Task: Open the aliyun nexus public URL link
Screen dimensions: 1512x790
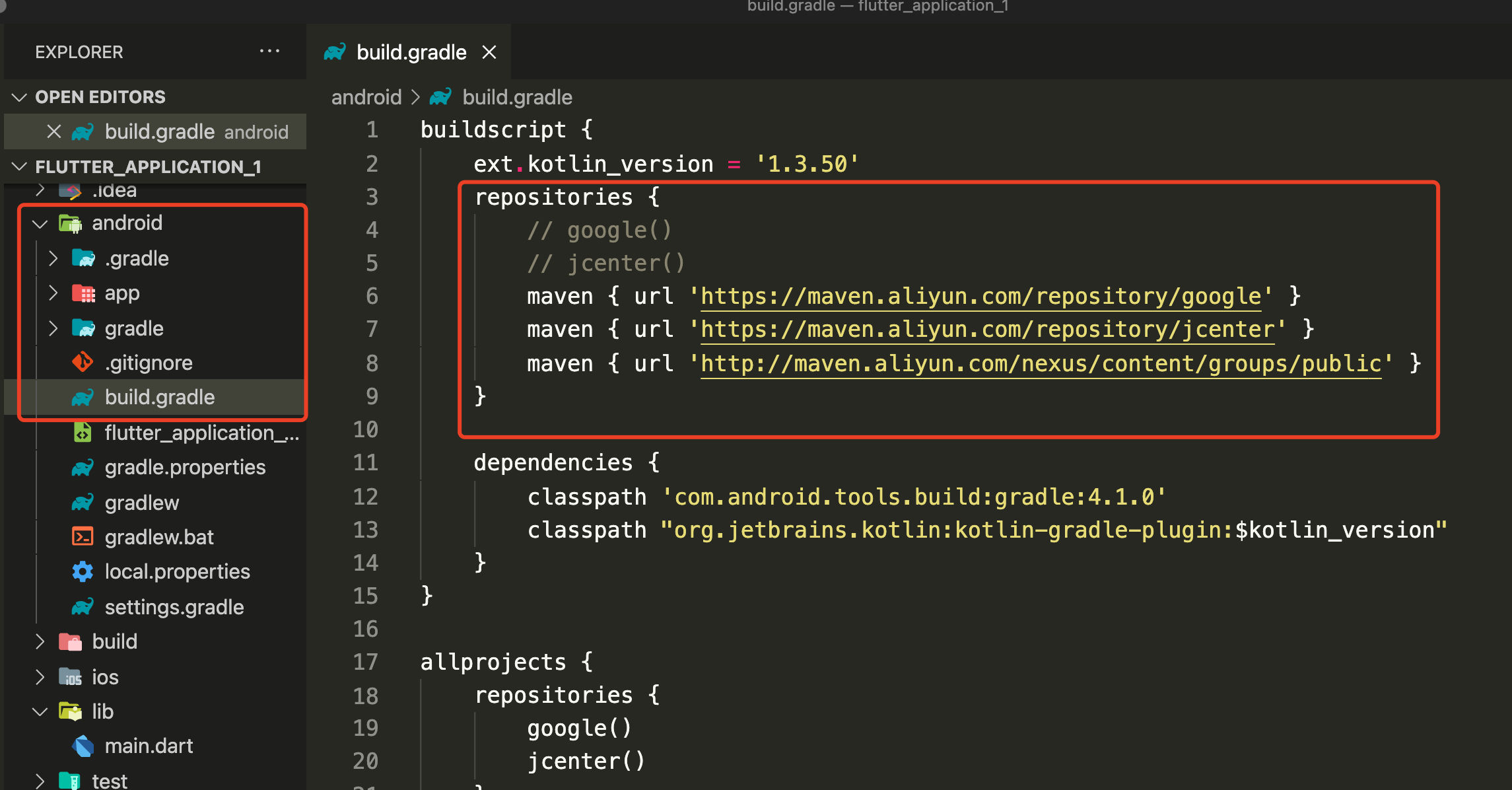Action: [1041, 363]
